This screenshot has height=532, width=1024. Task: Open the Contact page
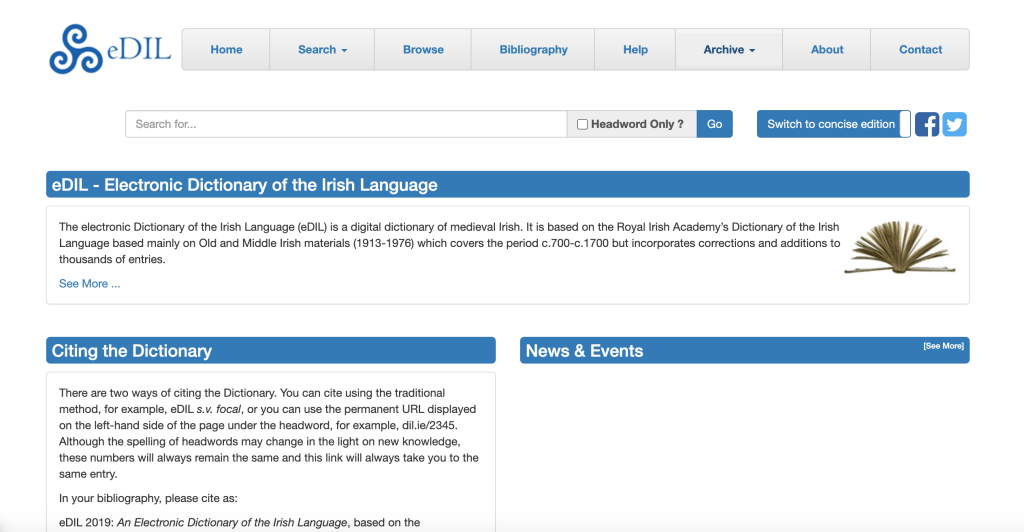click(920, 49)
